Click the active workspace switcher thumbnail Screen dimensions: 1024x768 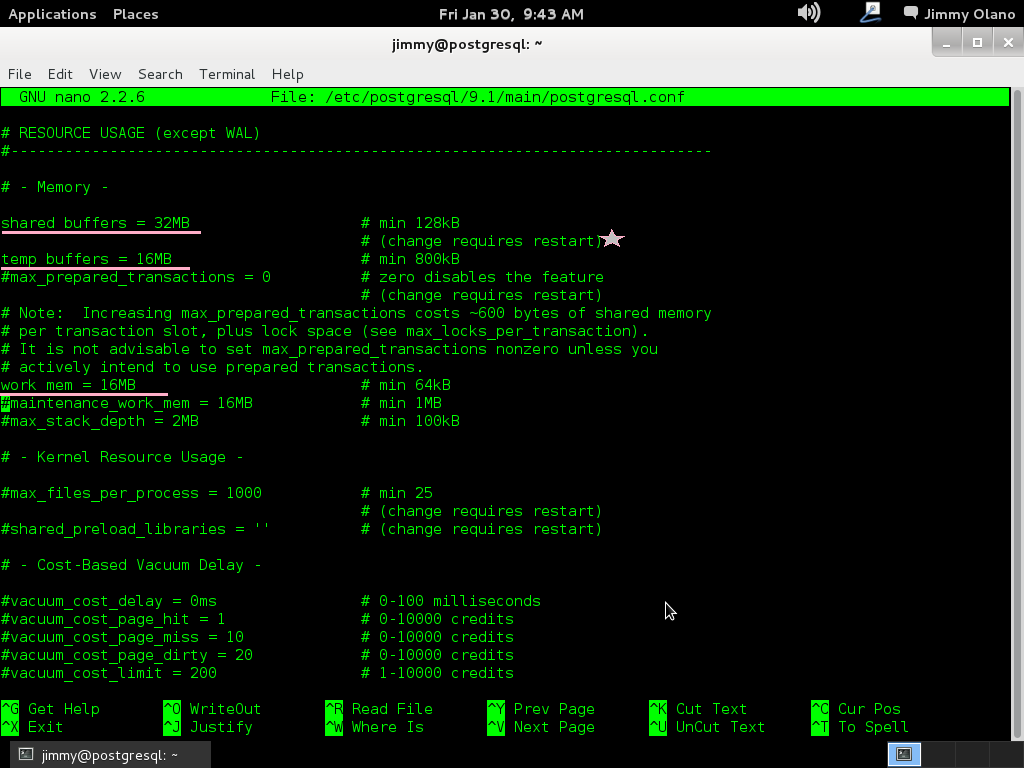pos(904,754)
